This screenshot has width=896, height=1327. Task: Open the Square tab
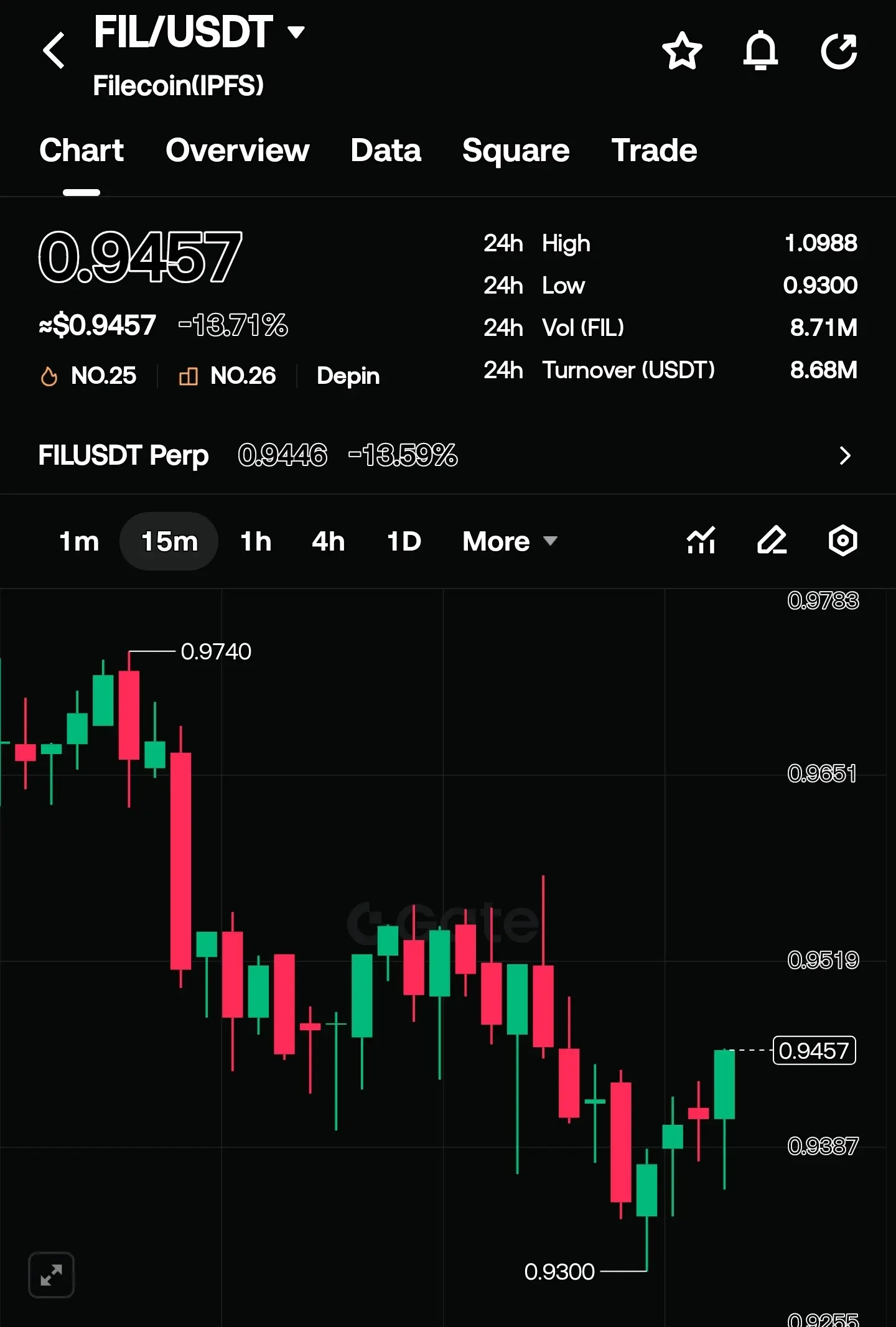pos(516,151)
